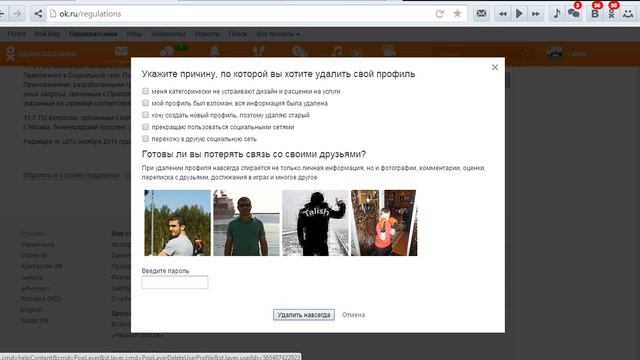Select 'Русский' language link
The width and height of the screenshot is (640, 360).
pos(32,233)
